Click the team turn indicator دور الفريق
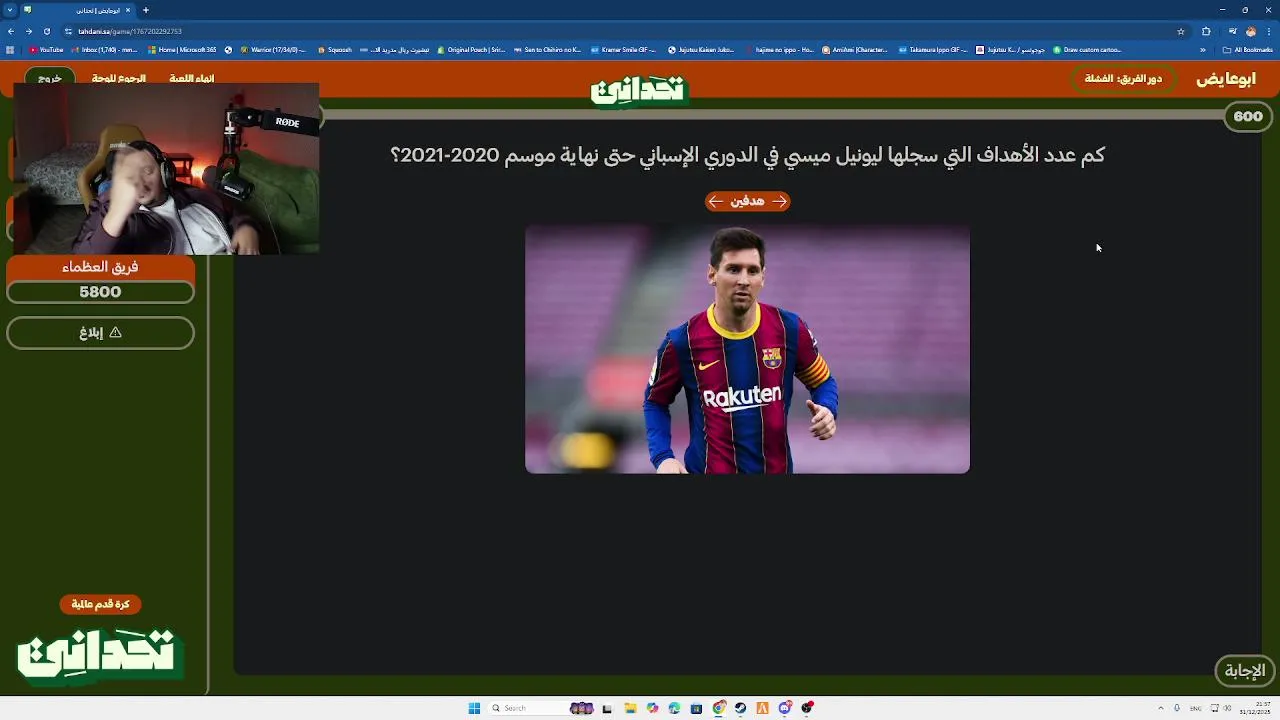1280x720 pixels. [1123, 78]
